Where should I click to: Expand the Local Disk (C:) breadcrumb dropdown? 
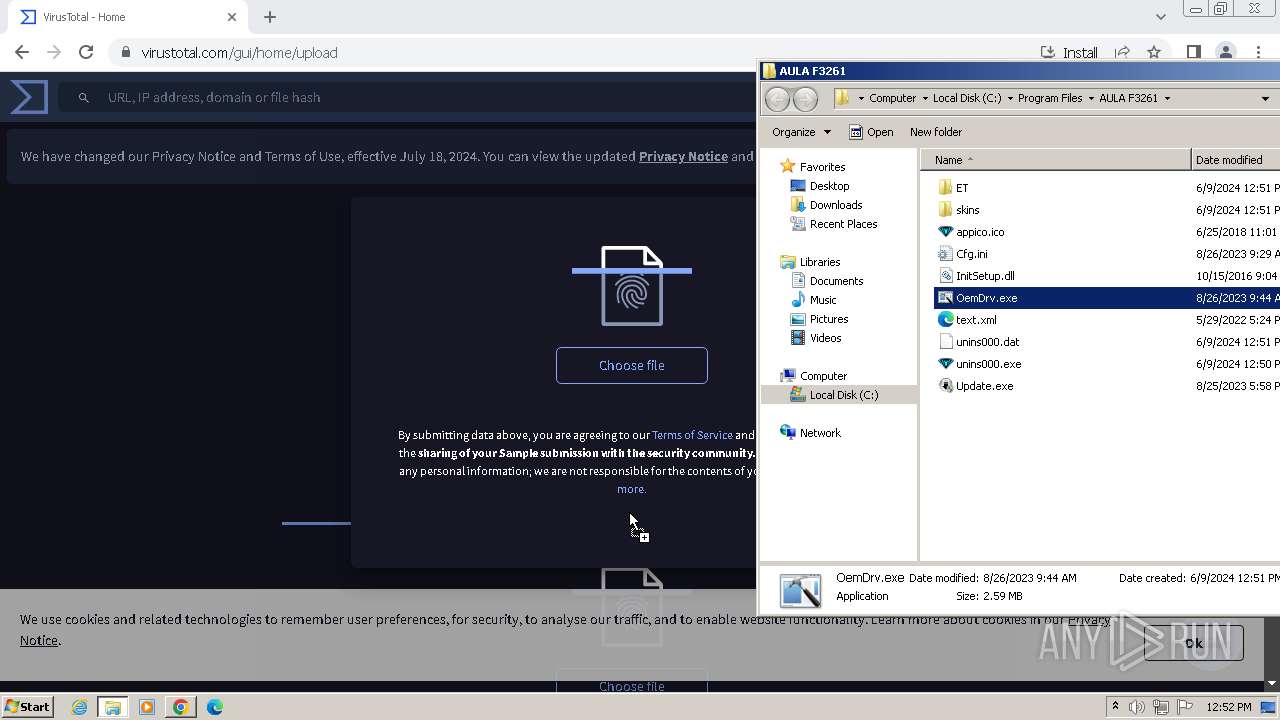(x=1009, y=98)
